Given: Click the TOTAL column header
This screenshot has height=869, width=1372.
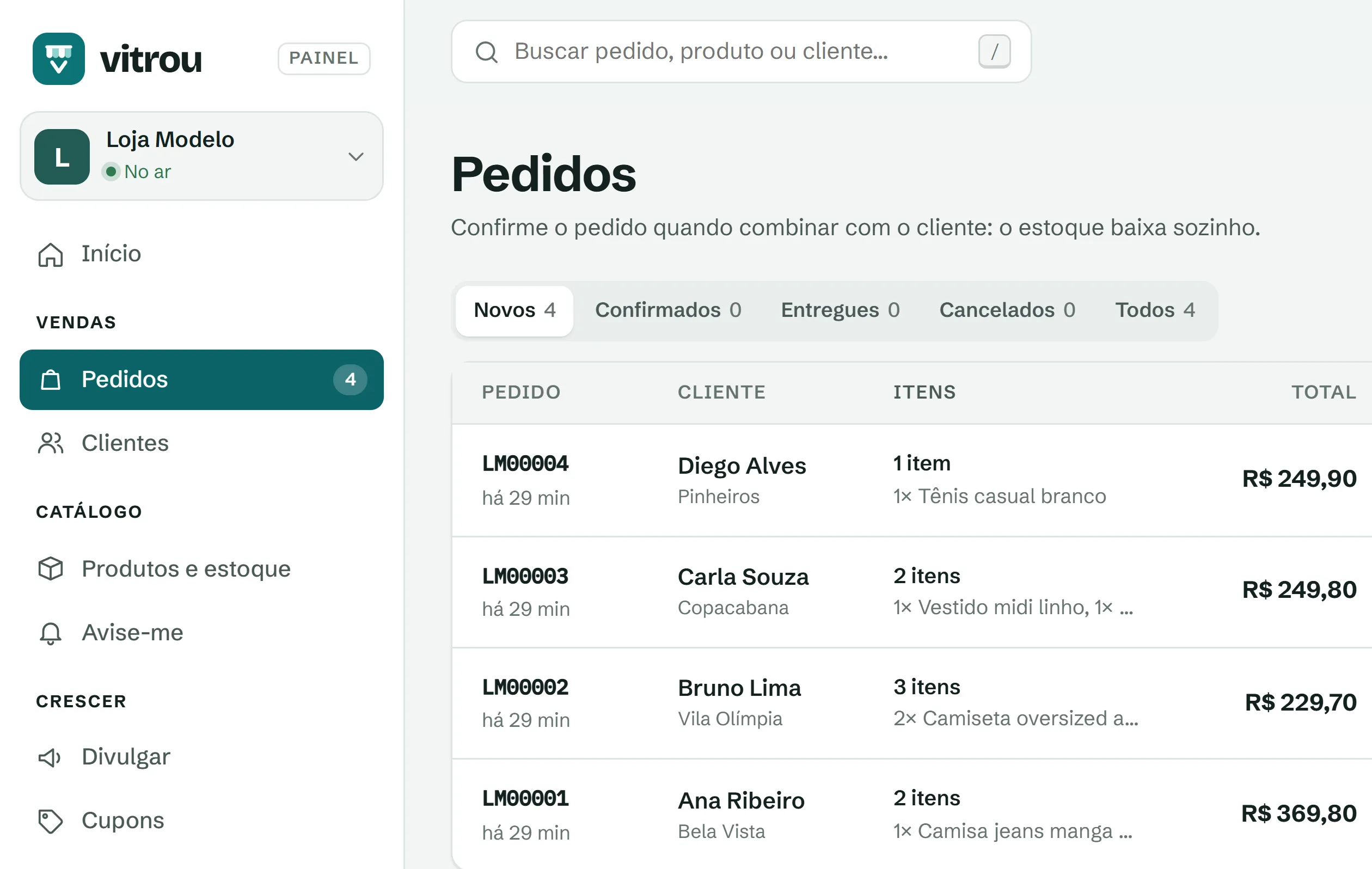Looking at the screenshot, I should [x=1324, y=392].
